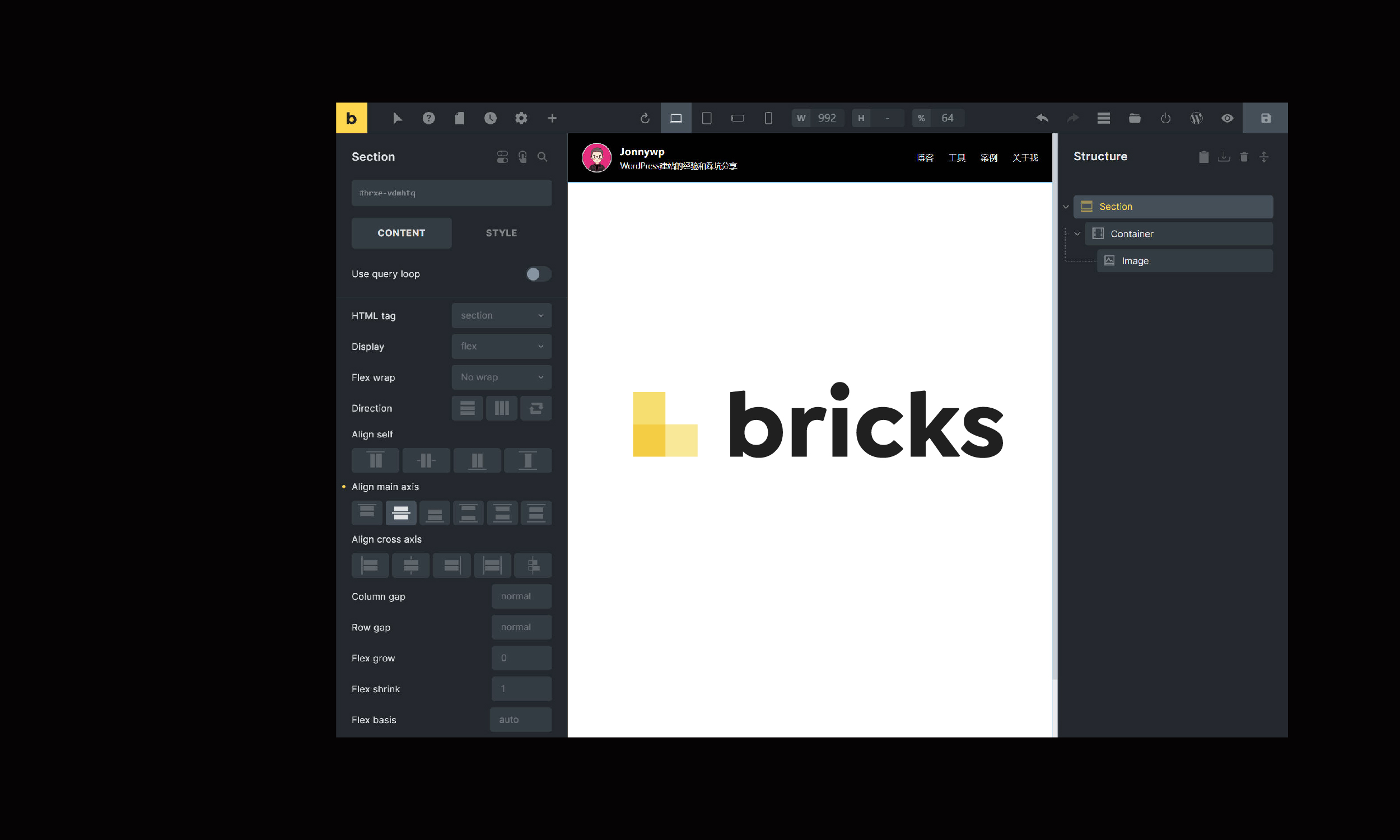Click the element classes icon beside Section title
1400x840 pixels.
pos(502,157)
